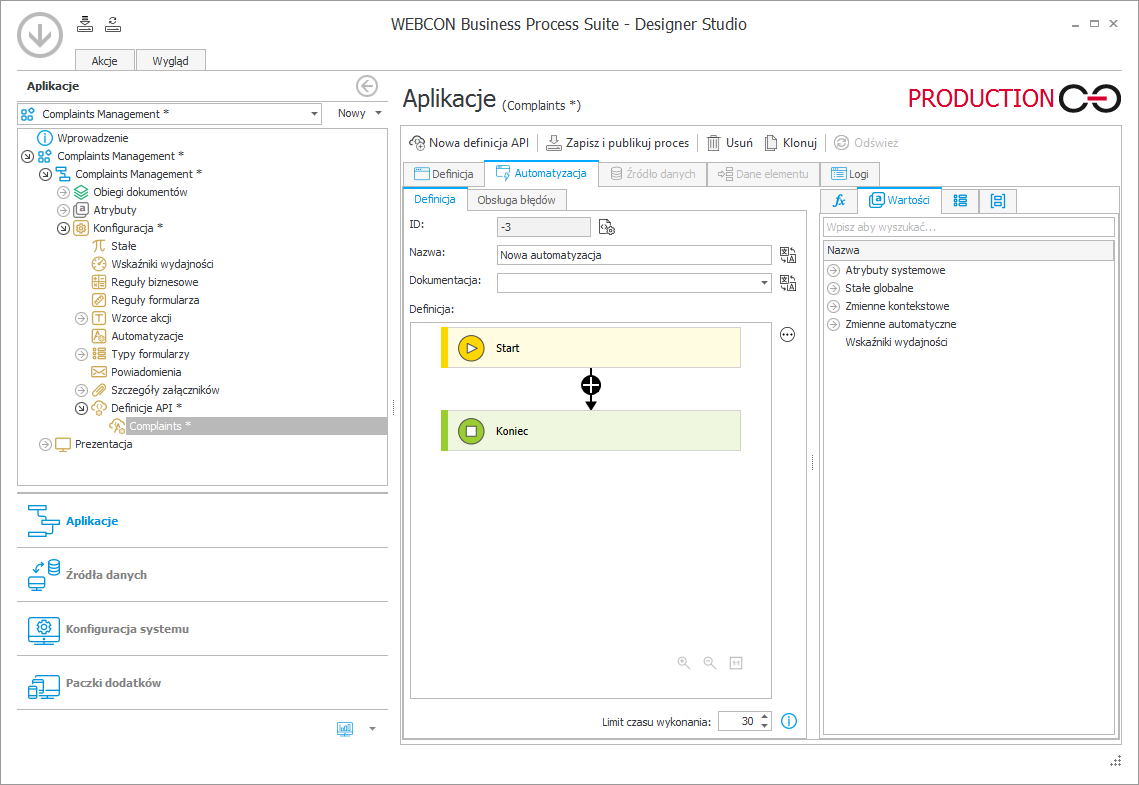The height and width of the screenshot is (785, 1139).
Task: Expand Zmienne kontekstowe node
Action: point(833,306)
